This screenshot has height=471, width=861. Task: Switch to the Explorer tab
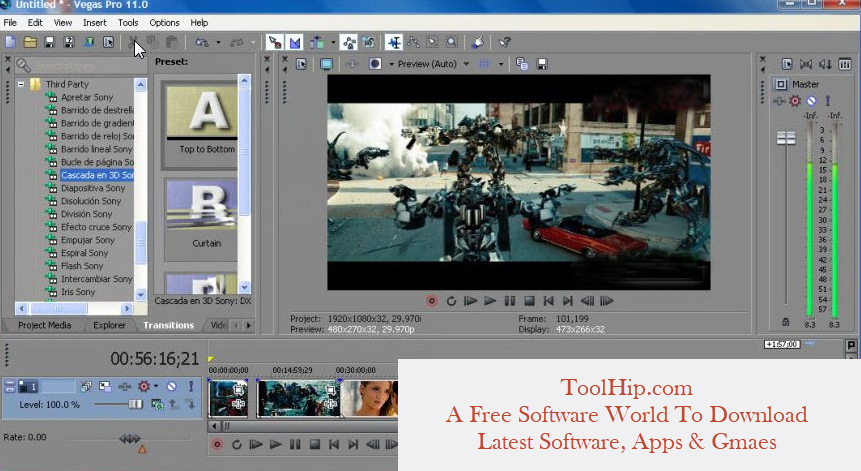click(x=109, y=325)
